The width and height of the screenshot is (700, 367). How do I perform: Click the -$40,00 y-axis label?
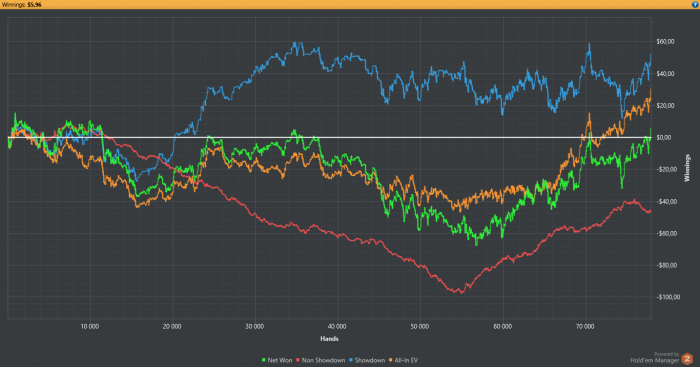coord(666,202)
